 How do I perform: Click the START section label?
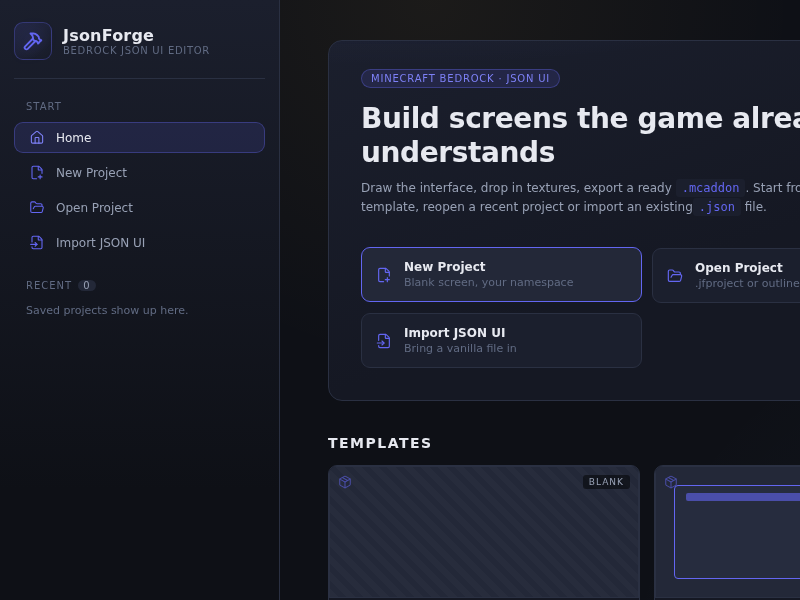(x=43, y=106)
